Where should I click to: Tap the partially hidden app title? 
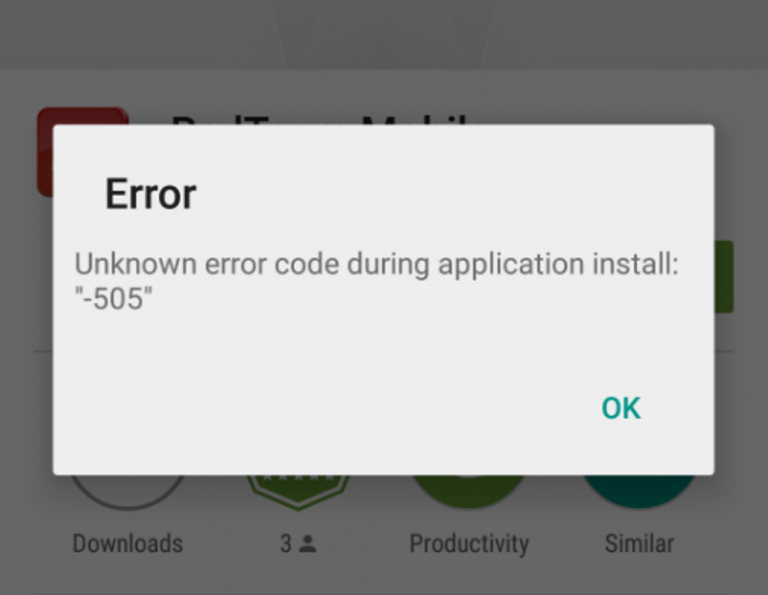click(323, 119)
